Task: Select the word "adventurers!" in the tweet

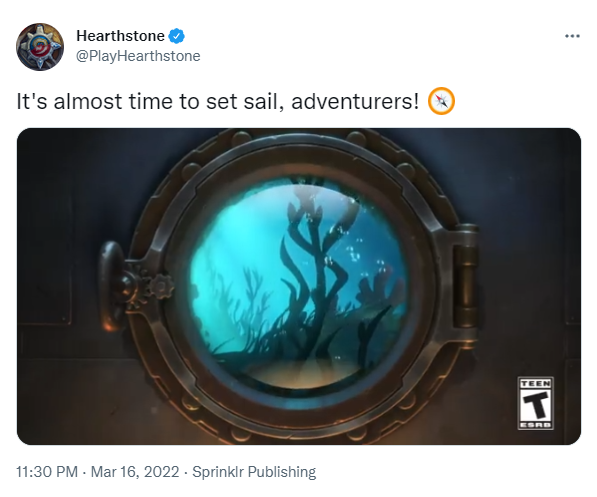Action: [x=355, y=101]
